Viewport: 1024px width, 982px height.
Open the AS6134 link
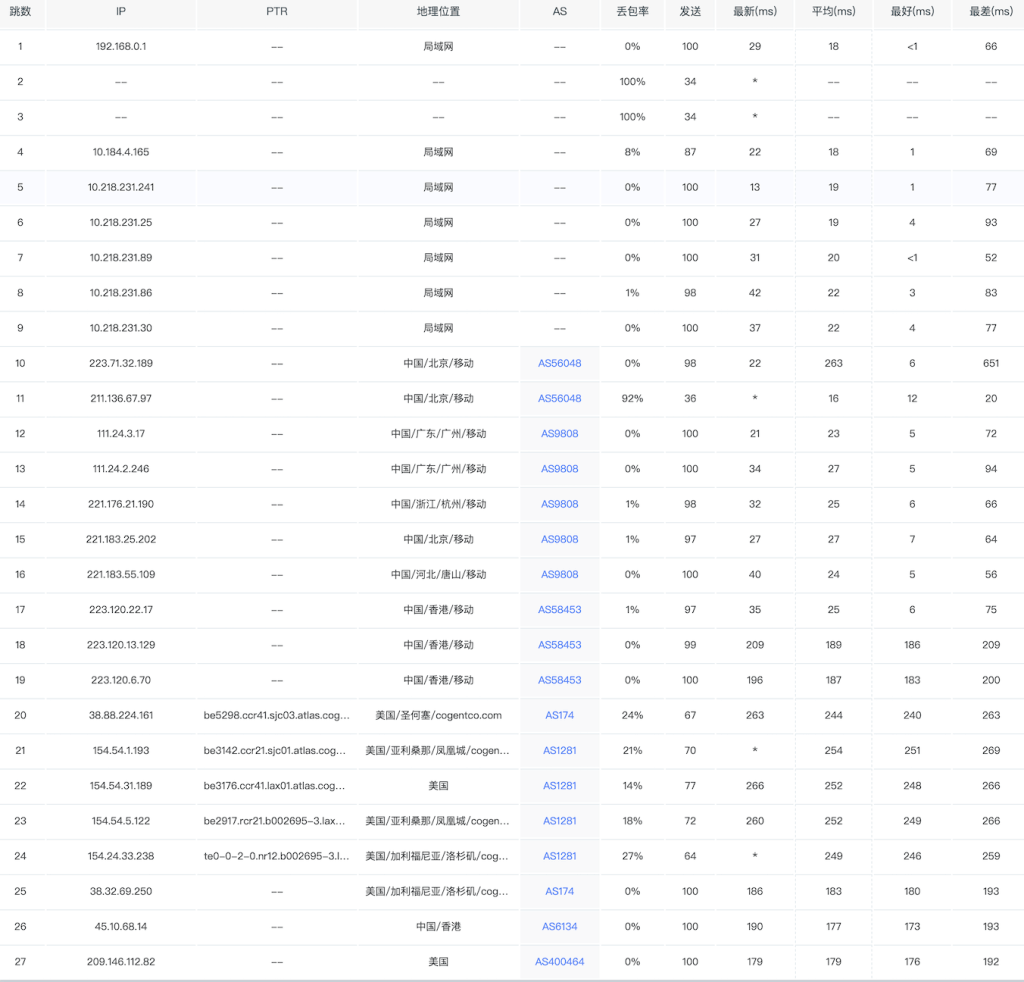559,926
